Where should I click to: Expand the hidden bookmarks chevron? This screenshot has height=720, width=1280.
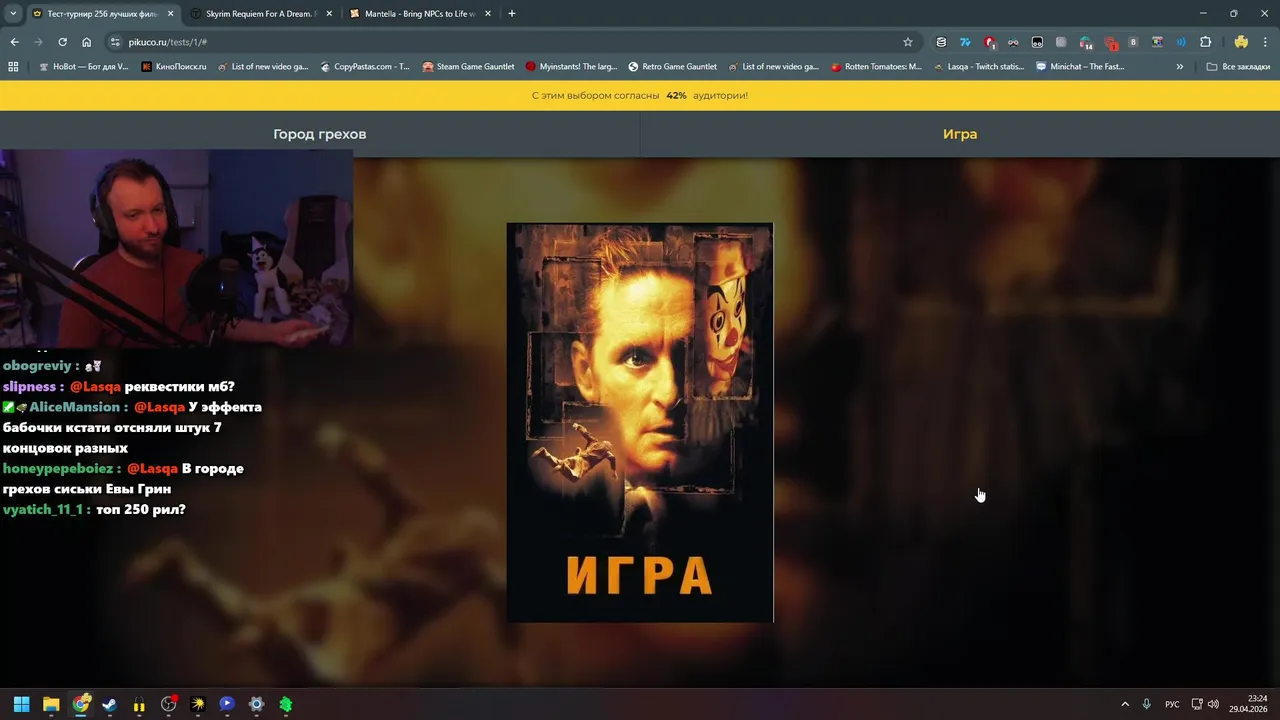tap(1180, 67)
